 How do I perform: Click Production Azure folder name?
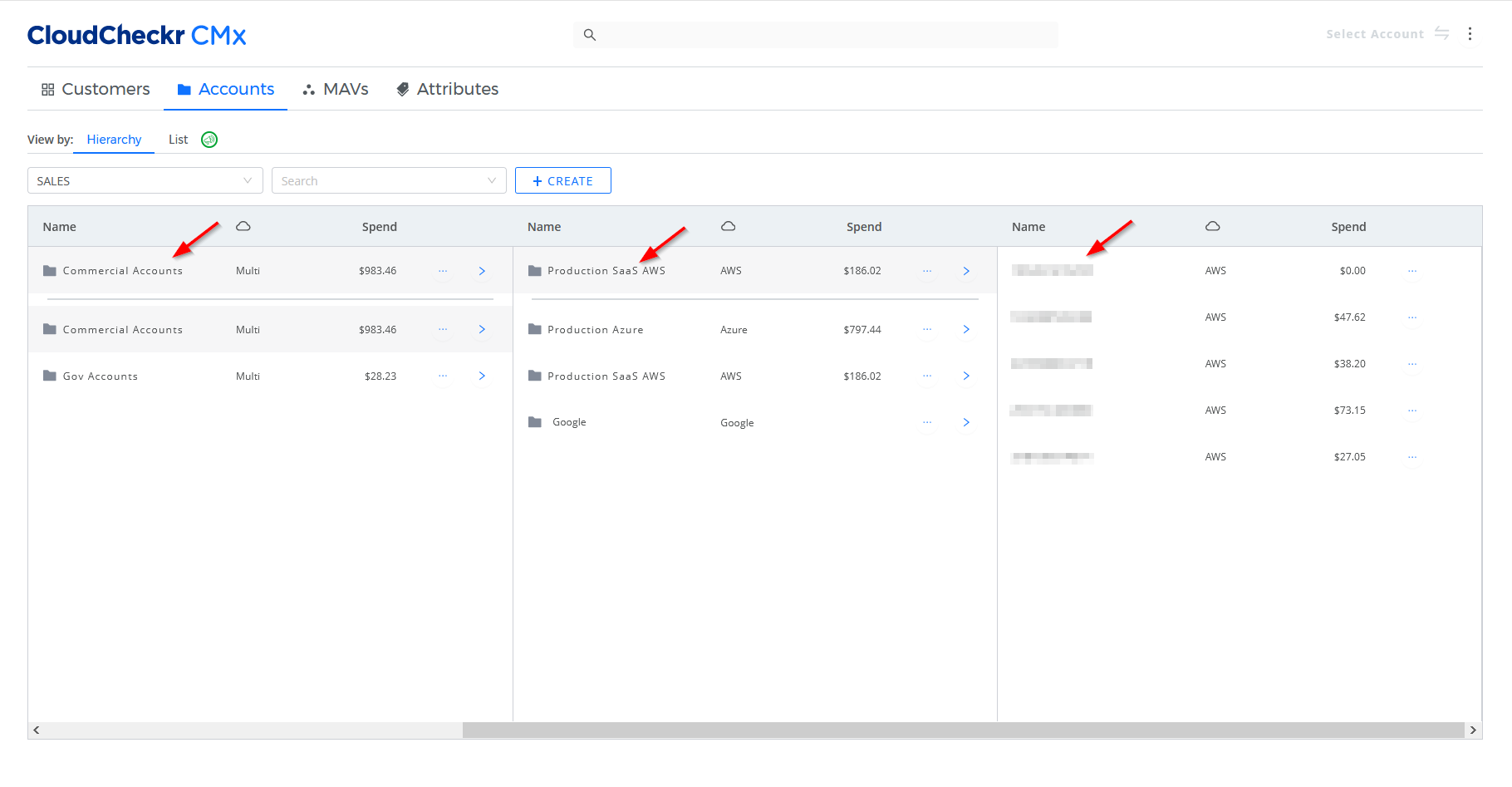[596, 330]
